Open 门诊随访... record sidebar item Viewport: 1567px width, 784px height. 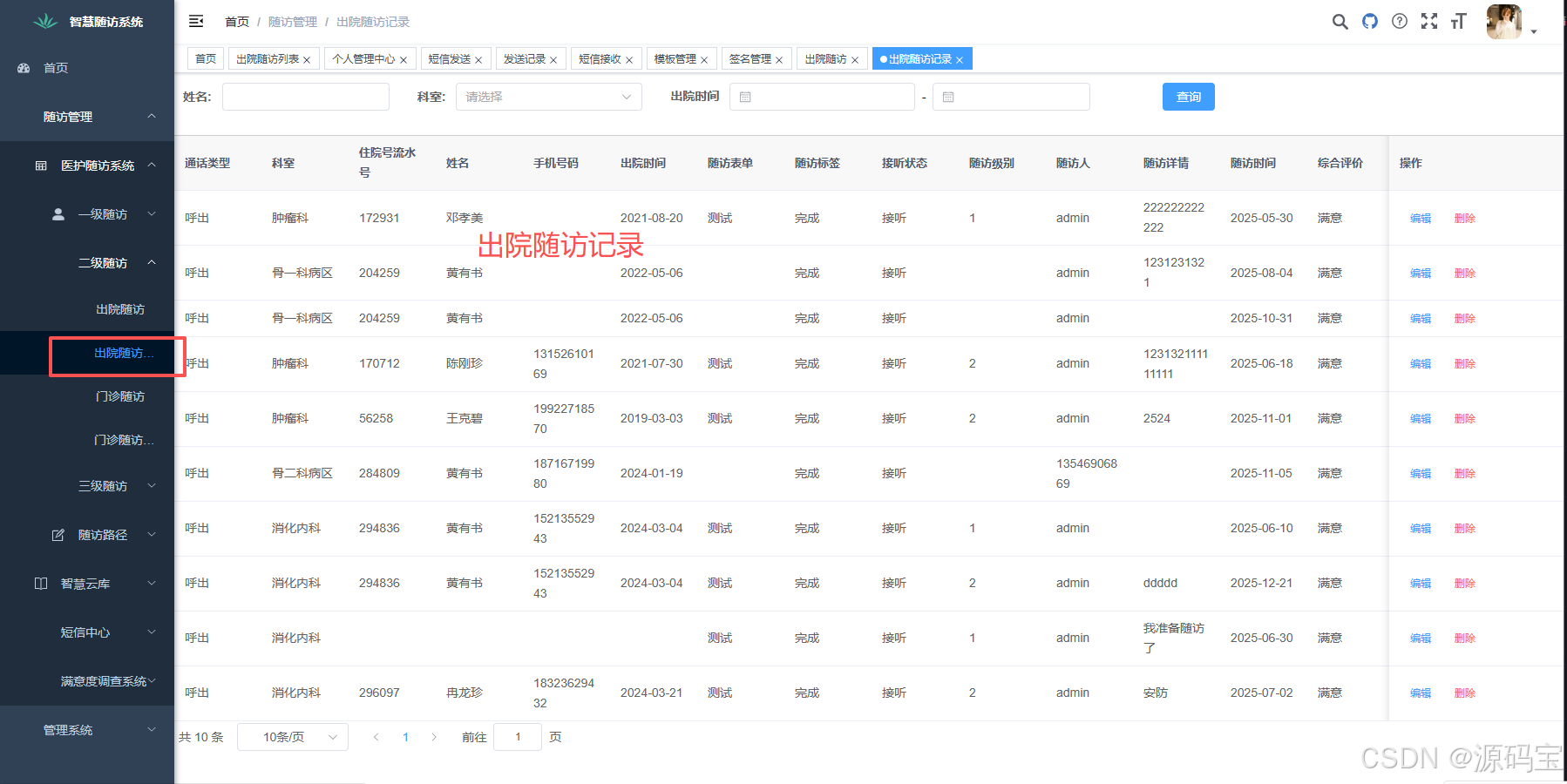[87, 440]
